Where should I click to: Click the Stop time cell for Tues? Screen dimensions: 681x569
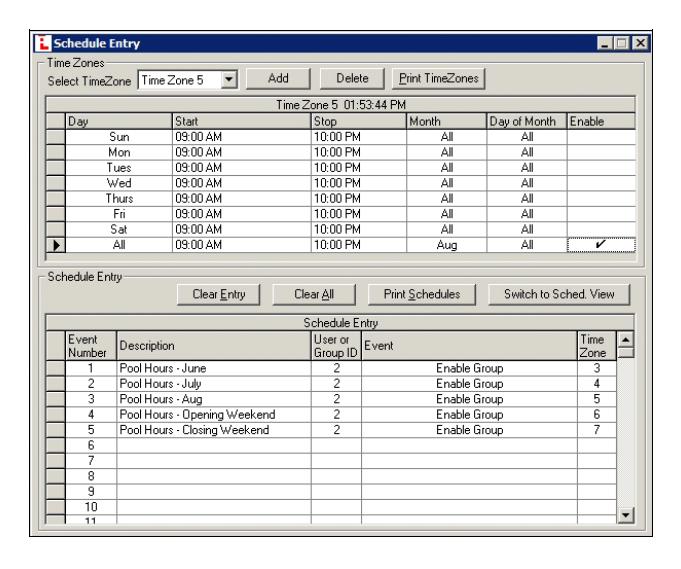point(359,168)
